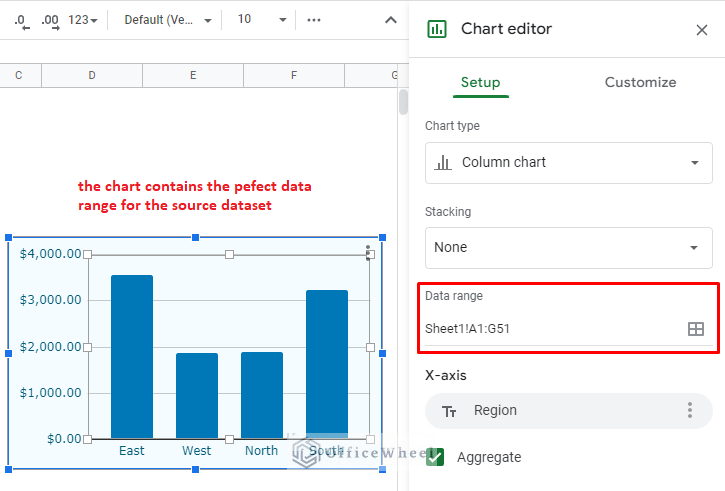Viewport: 725px width, 491px height.
Task: Click the West axis label
Action: (x=197, y=451)
